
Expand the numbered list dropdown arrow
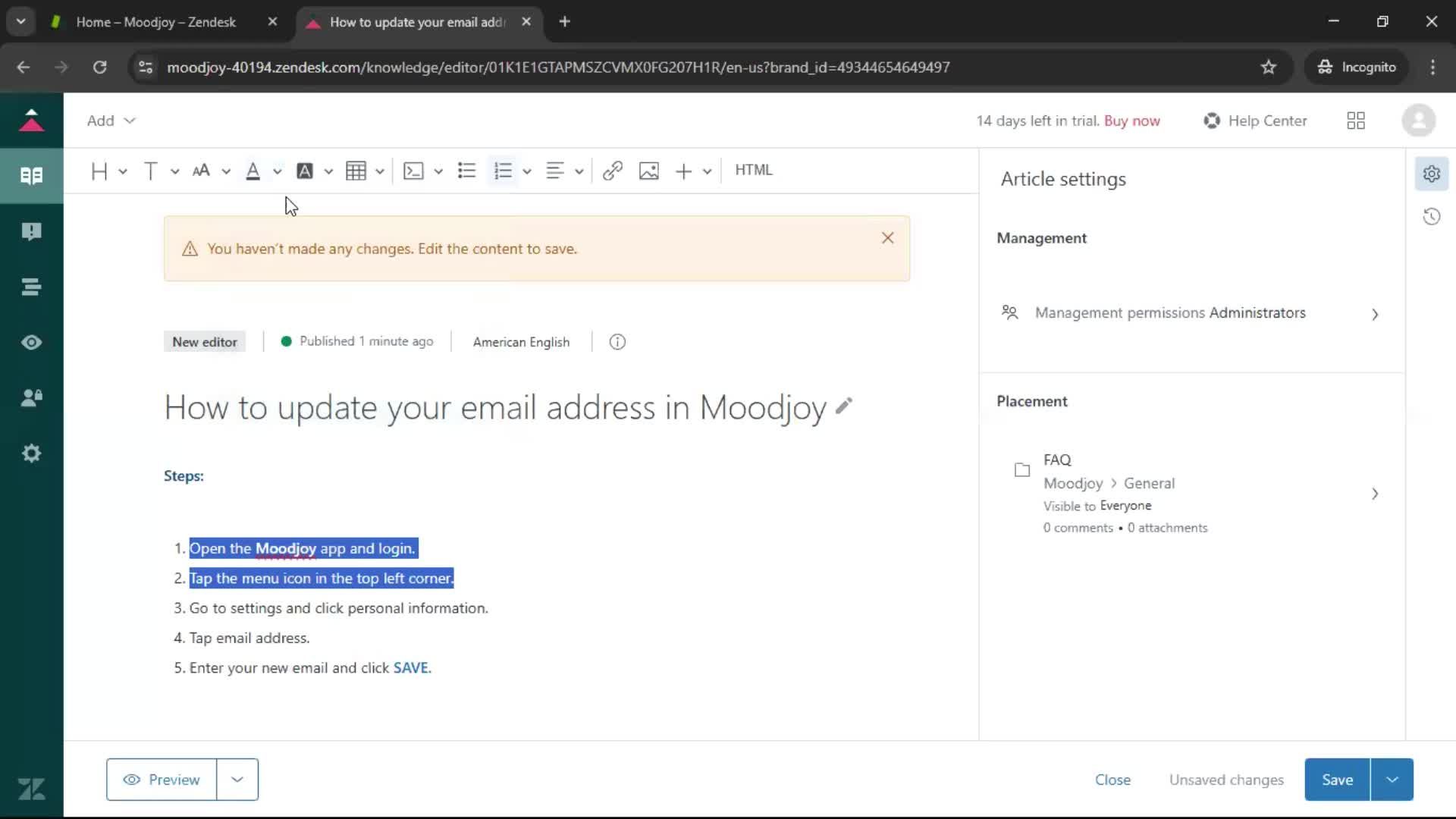[x=527, y=171]
